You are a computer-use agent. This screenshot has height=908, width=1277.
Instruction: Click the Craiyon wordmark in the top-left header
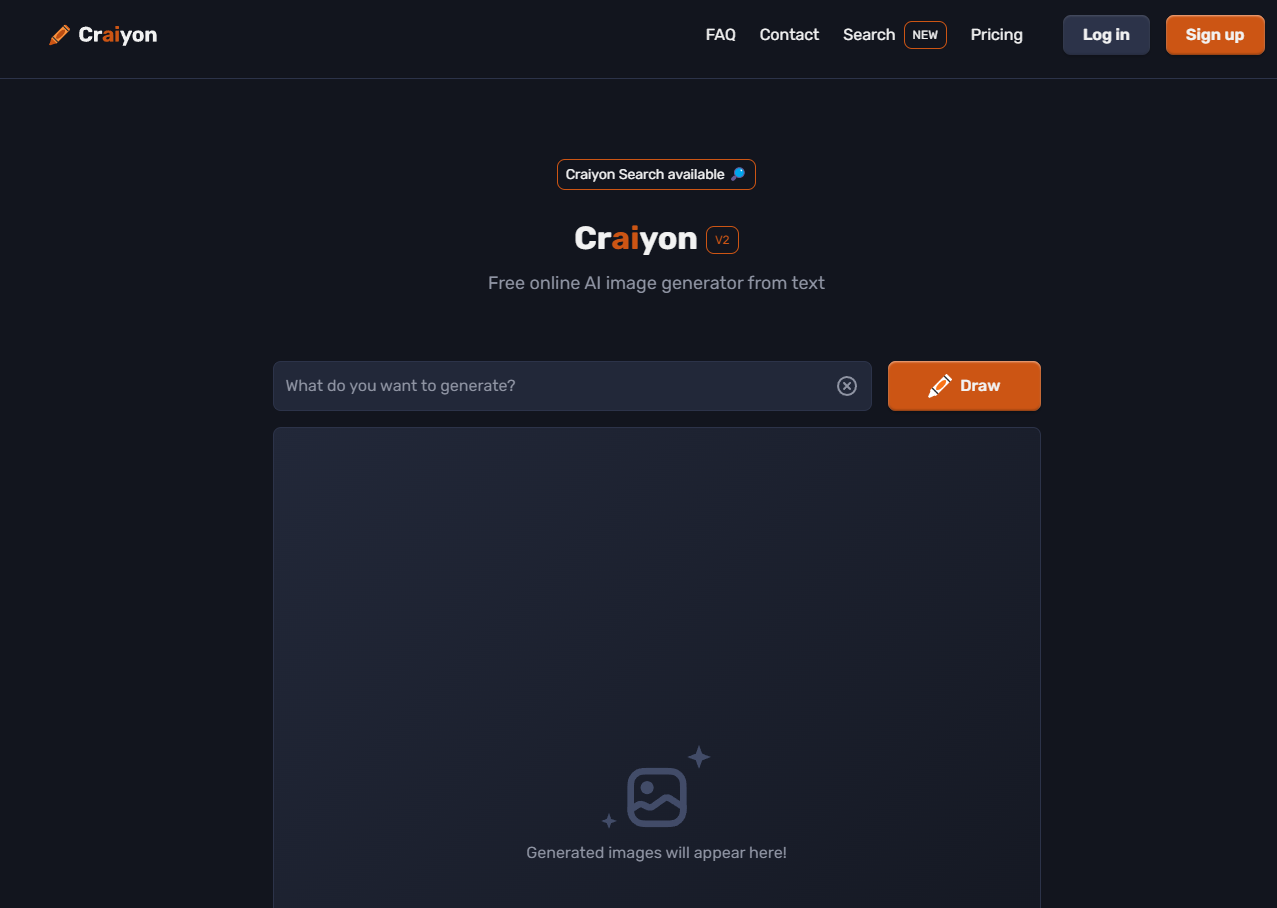pyautogui.click(x=118, y=35)
